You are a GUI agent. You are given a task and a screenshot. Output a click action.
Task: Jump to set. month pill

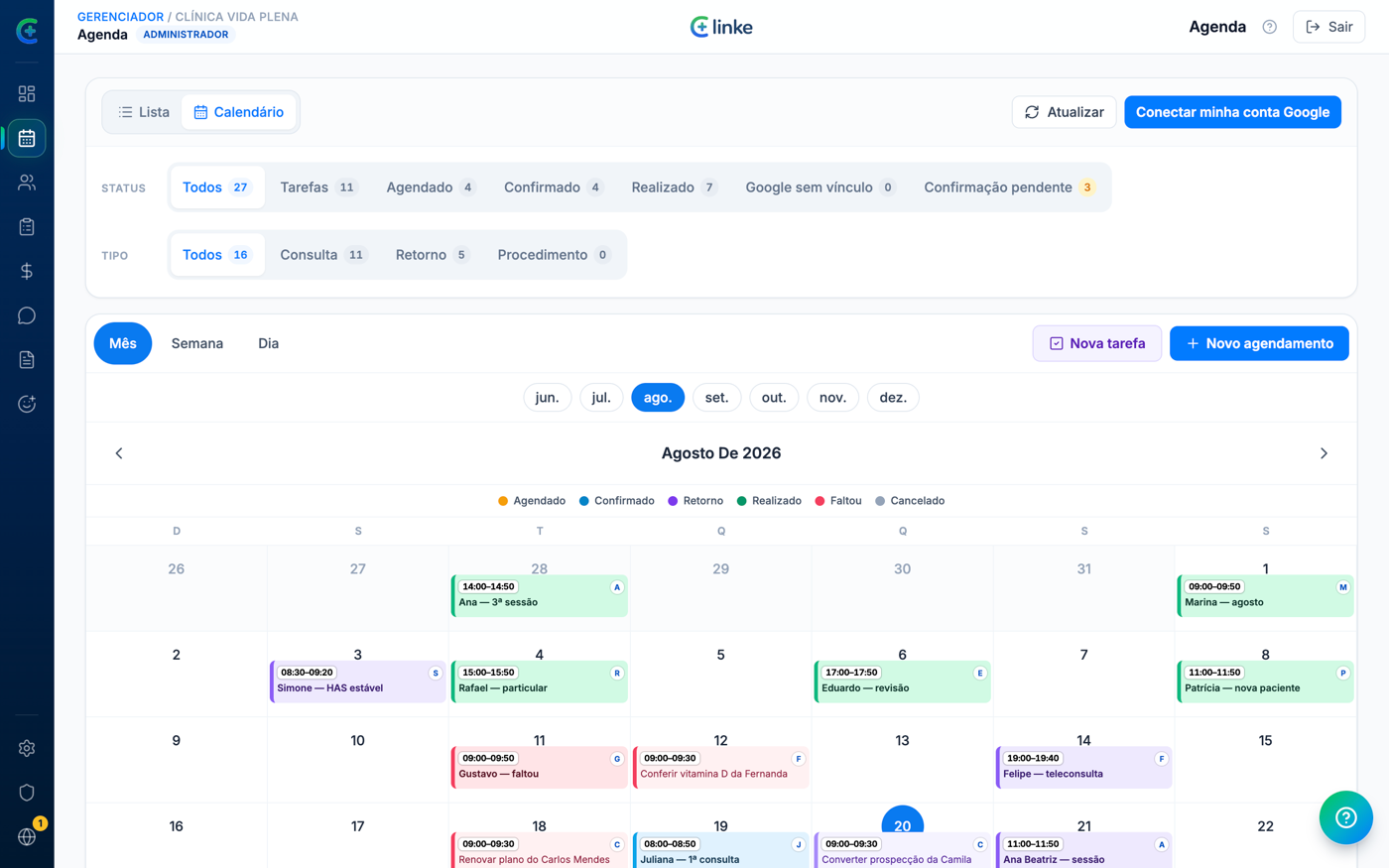716,398
